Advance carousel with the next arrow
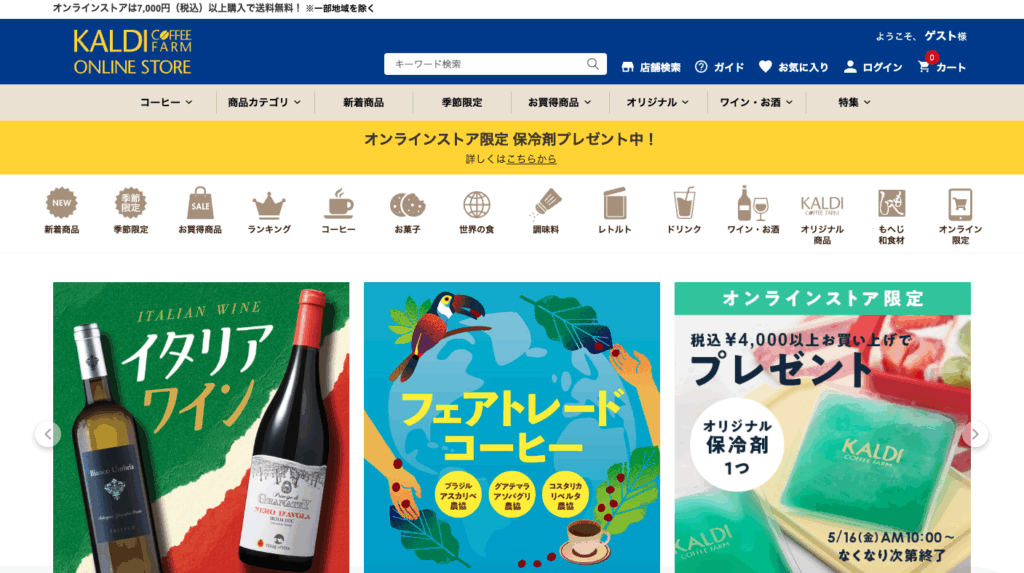 (x=975, y=434)
